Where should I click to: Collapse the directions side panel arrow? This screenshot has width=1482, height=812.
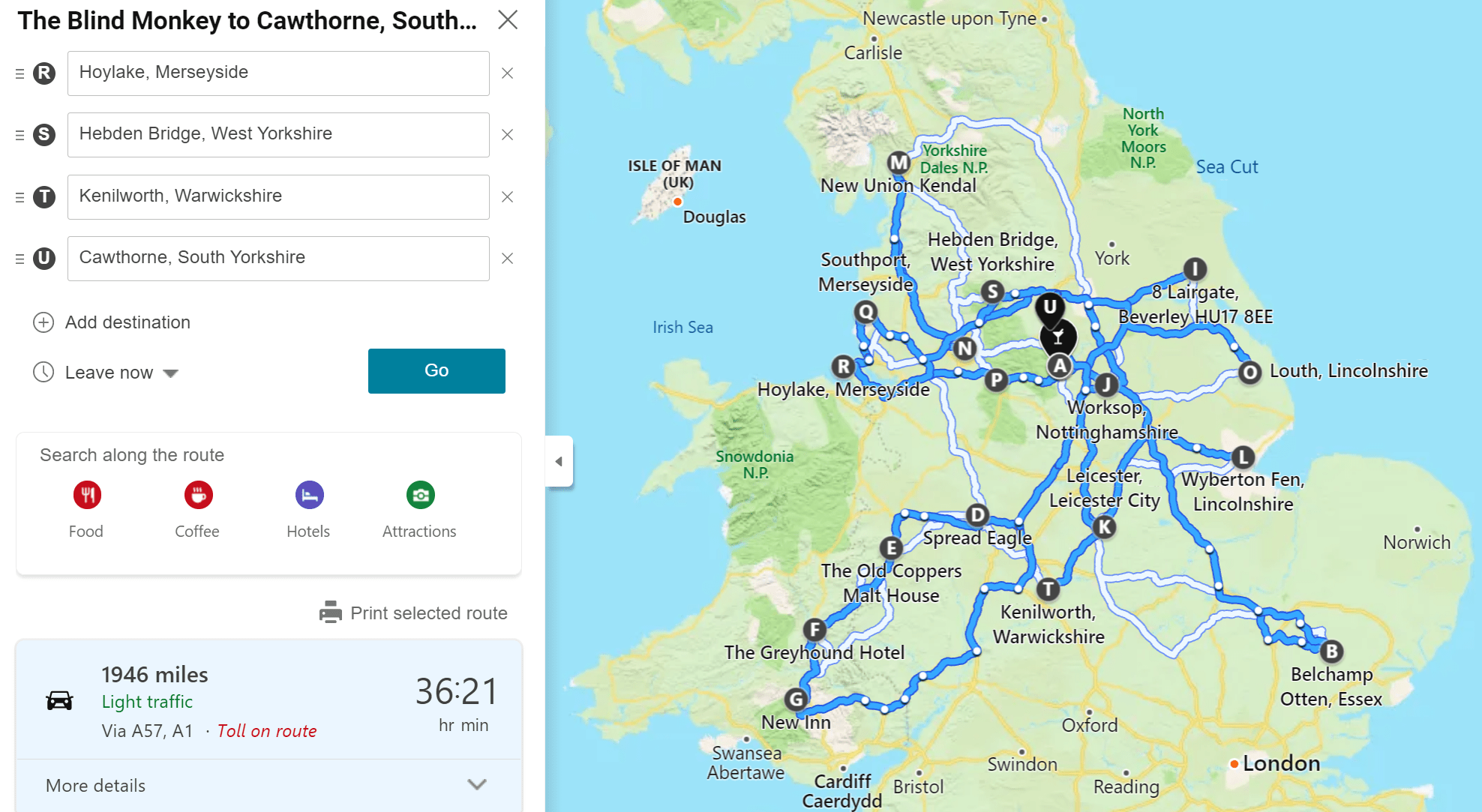(559, 461)
